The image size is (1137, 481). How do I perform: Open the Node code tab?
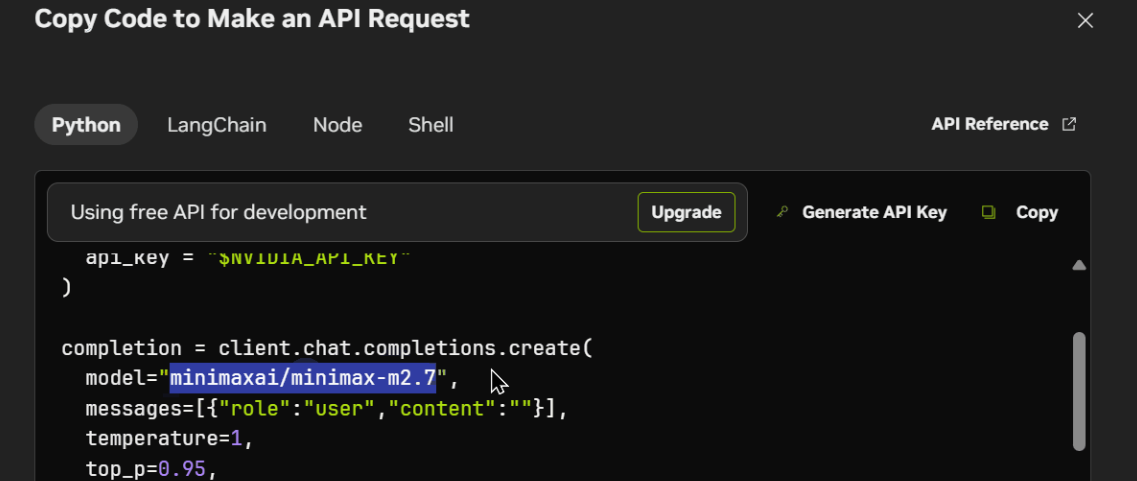337,125
